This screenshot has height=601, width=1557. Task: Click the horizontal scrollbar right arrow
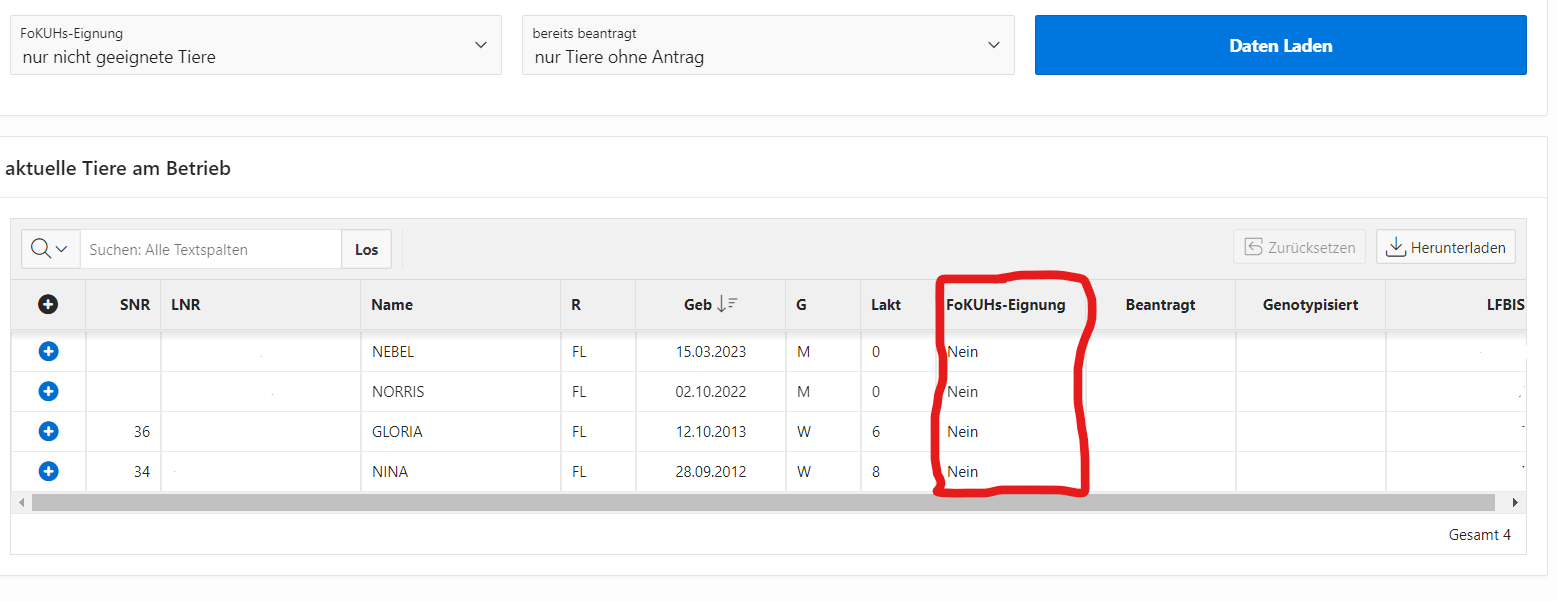(1515, 502)
